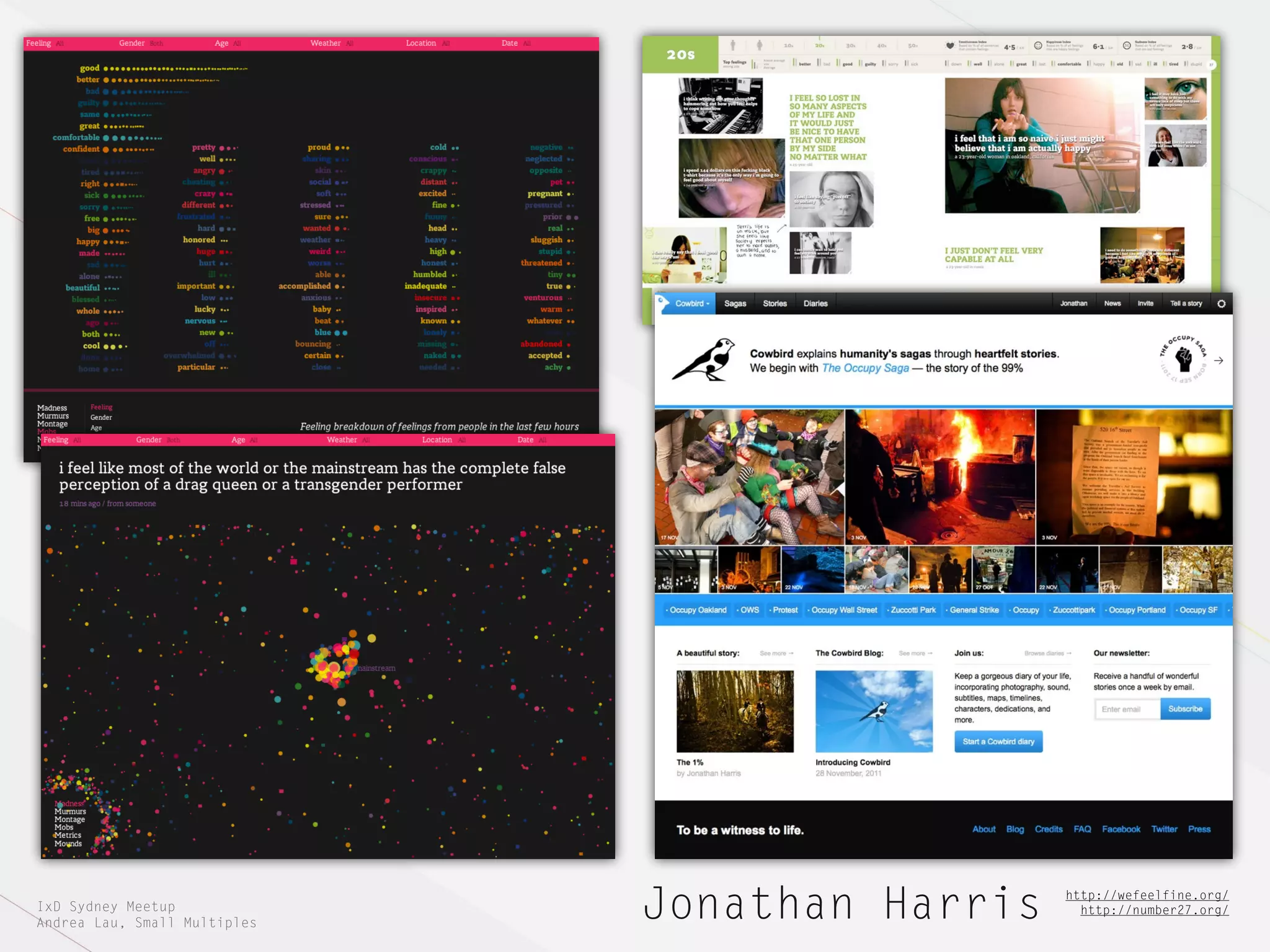1270x952 pixels.
Task: Click the heart Emotiveness Index icon
Action: [949, 46]
